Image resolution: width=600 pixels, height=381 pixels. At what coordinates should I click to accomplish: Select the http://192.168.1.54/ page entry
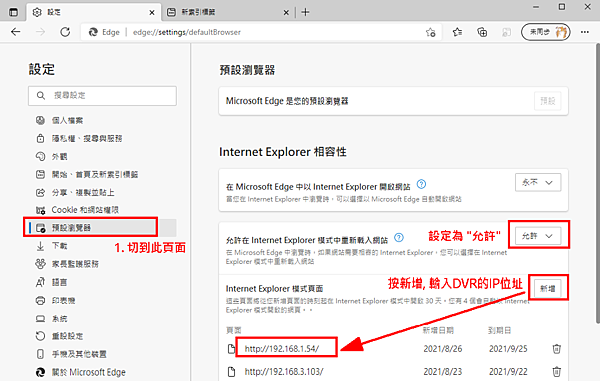[x=282, y=348]
